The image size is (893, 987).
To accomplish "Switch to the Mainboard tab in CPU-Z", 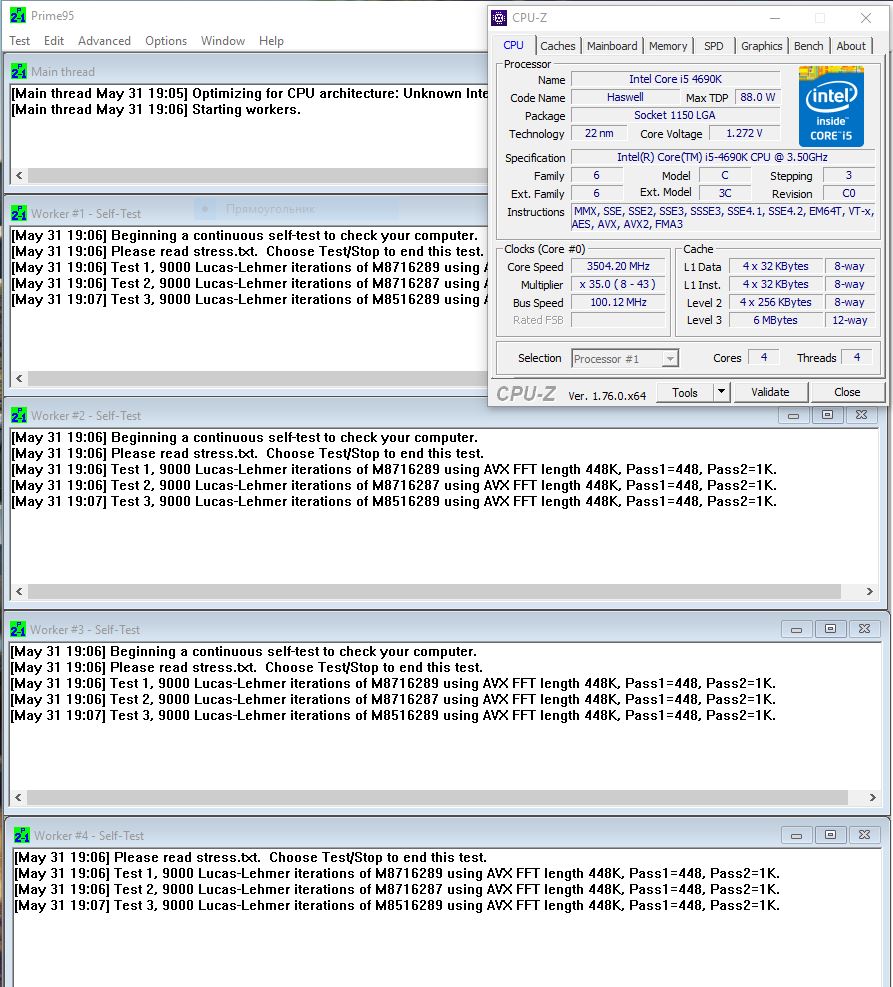I will click(612, 46).
